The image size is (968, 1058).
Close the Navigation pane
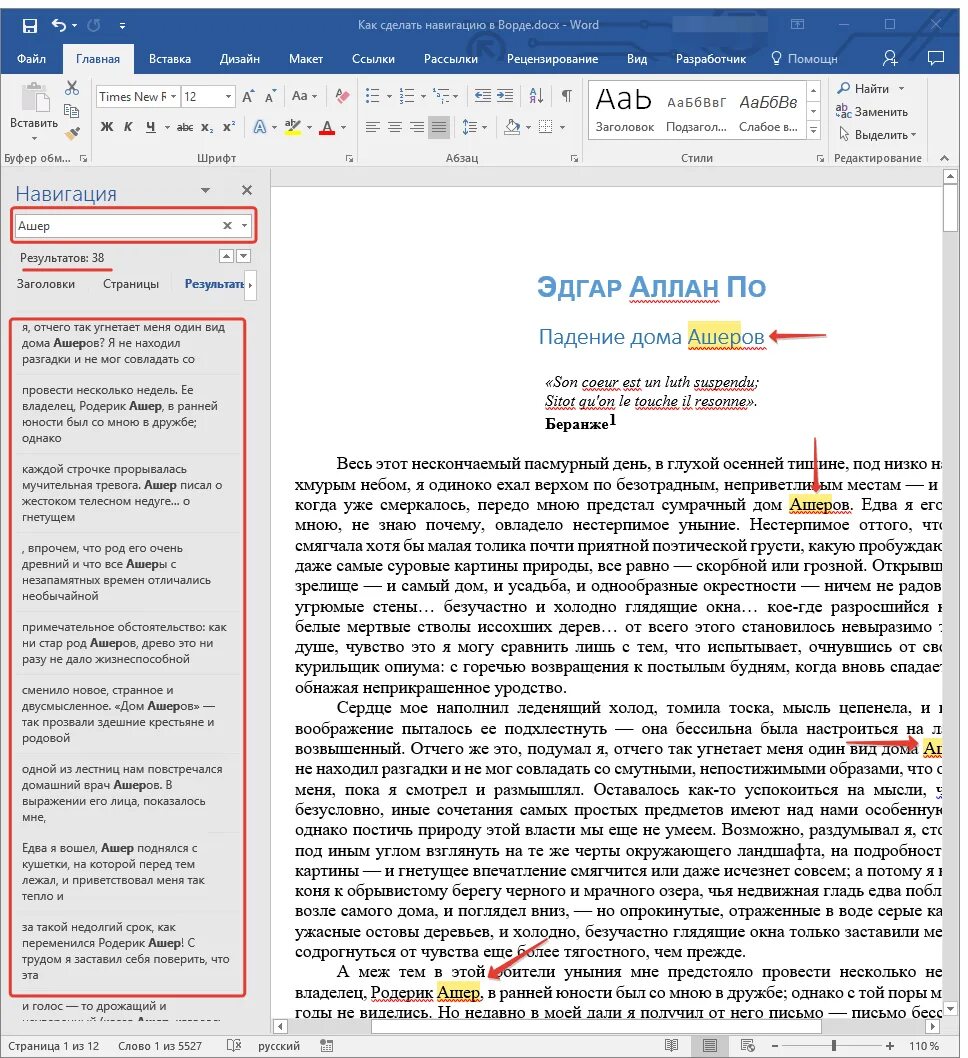[x=247, y=191]
